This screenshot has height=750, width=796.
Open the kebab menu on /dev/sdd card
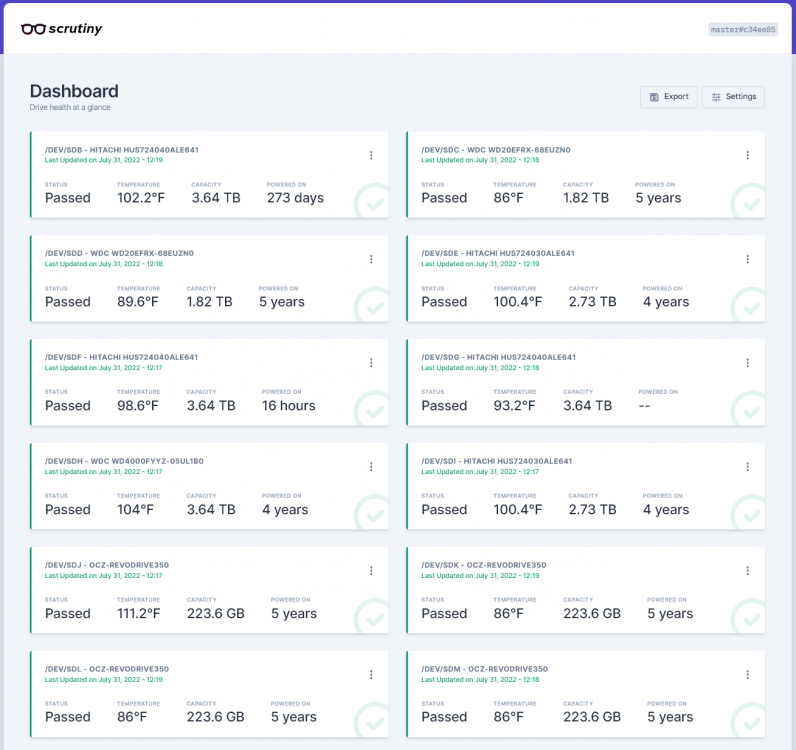(371, 259)
